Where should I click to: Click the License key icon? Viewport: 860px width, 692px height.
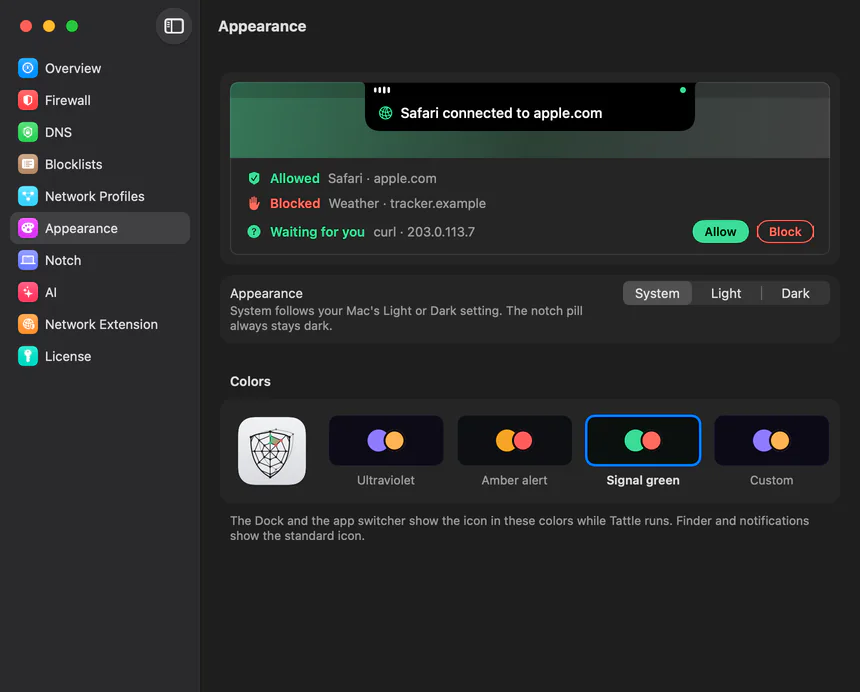click(x=28, y=356)
